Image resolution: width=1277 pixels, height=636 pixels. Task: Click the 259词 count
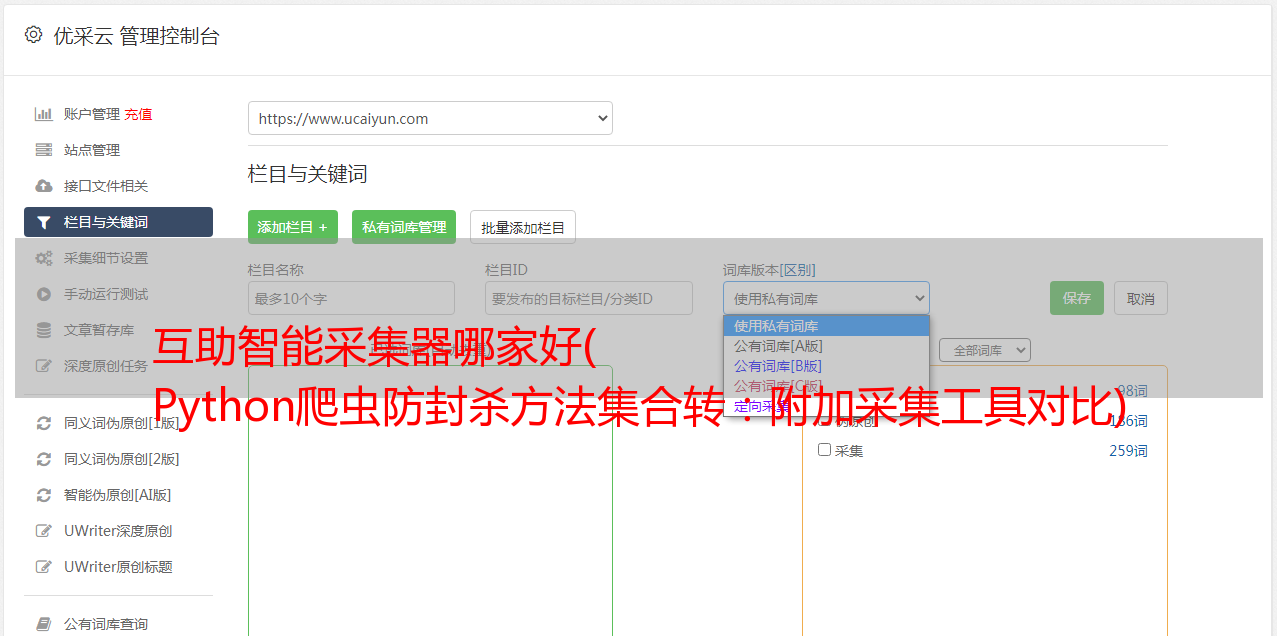(1128, 451)
